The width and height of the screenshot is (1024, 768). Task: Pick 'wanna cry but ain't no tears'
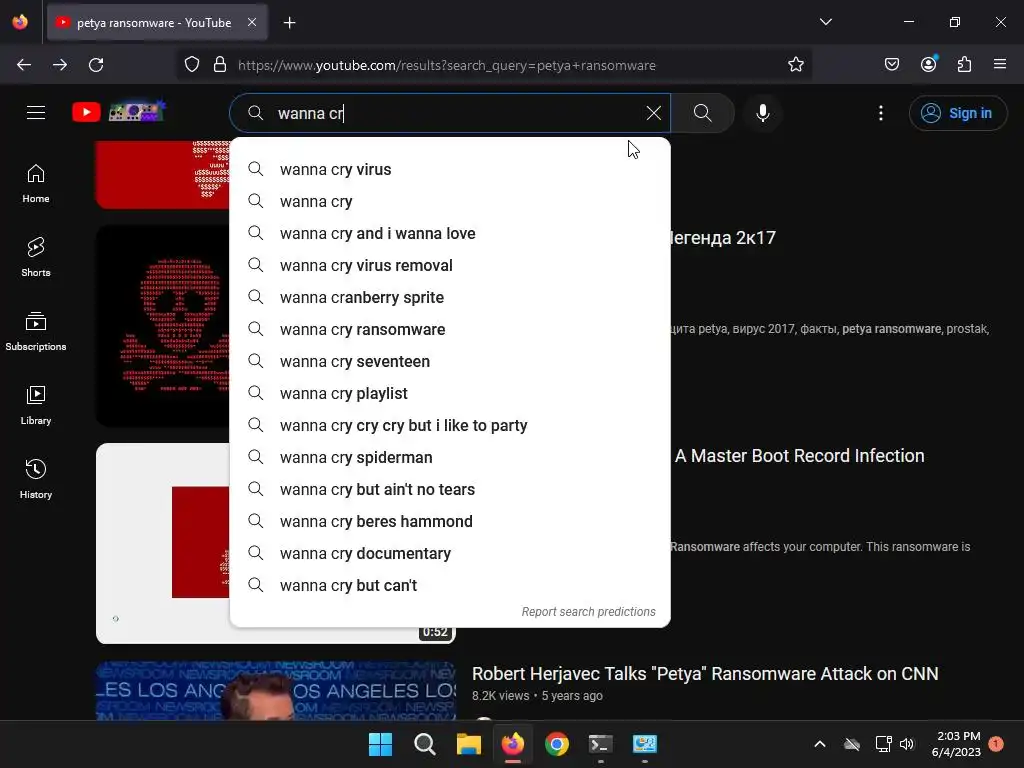(x=450, y=489)
